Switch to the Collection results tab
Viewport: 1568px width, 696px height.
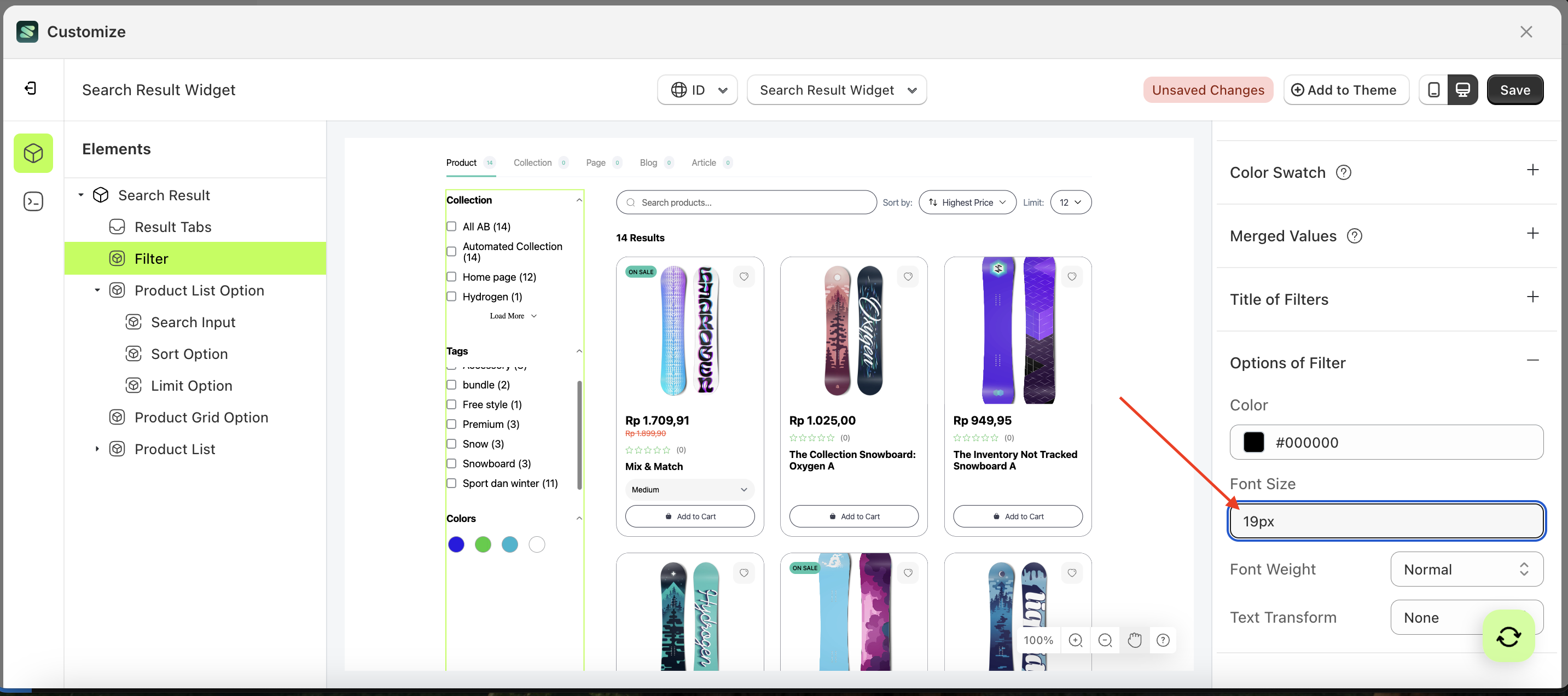click(533, 163)
